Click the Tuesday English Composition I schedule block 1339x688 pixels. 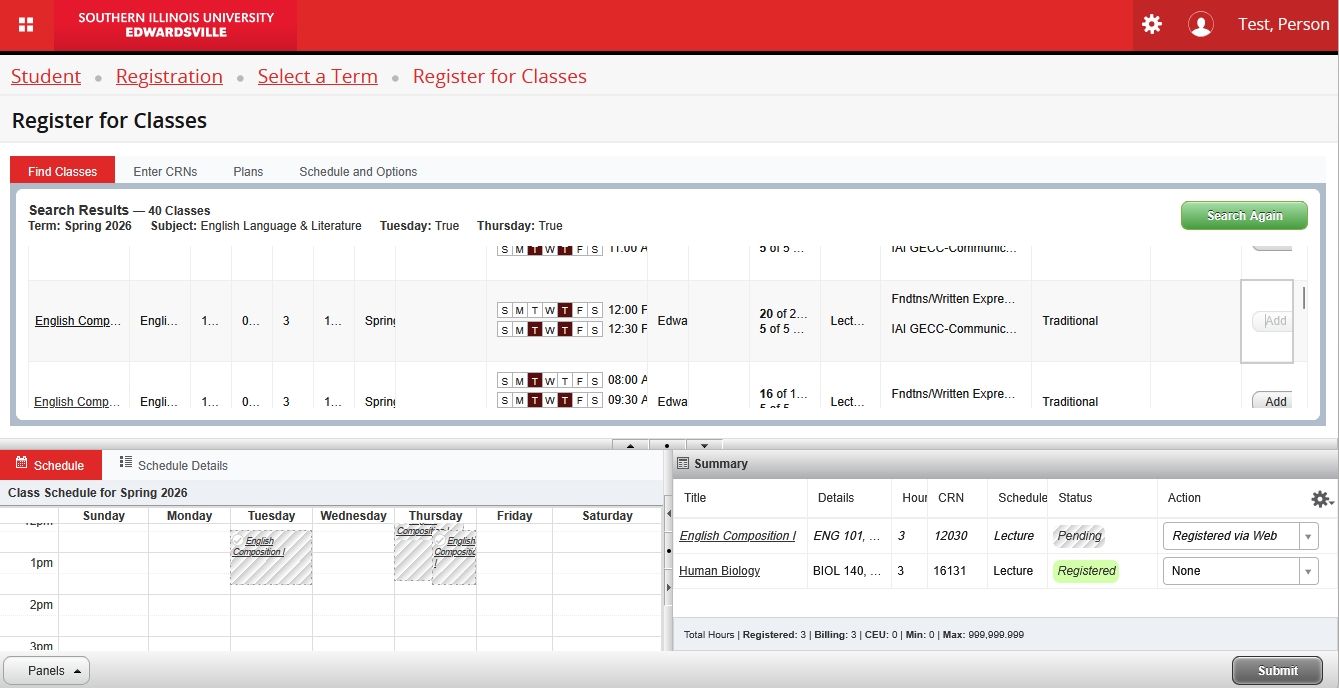[271, 558]
